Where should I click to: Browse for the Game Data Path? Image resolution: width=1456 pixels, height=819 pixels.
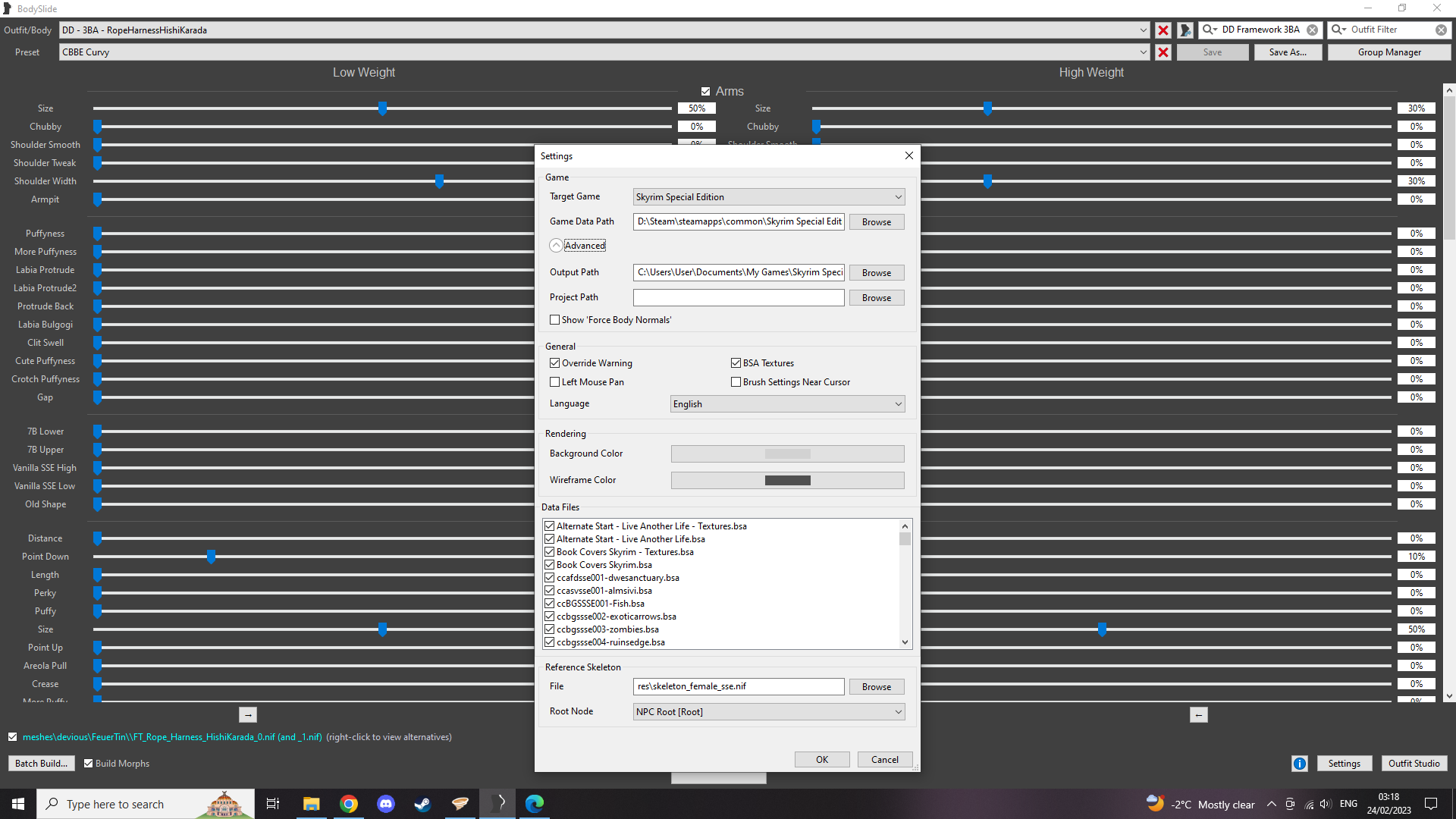pyautogui.click(x=877, y=222)
